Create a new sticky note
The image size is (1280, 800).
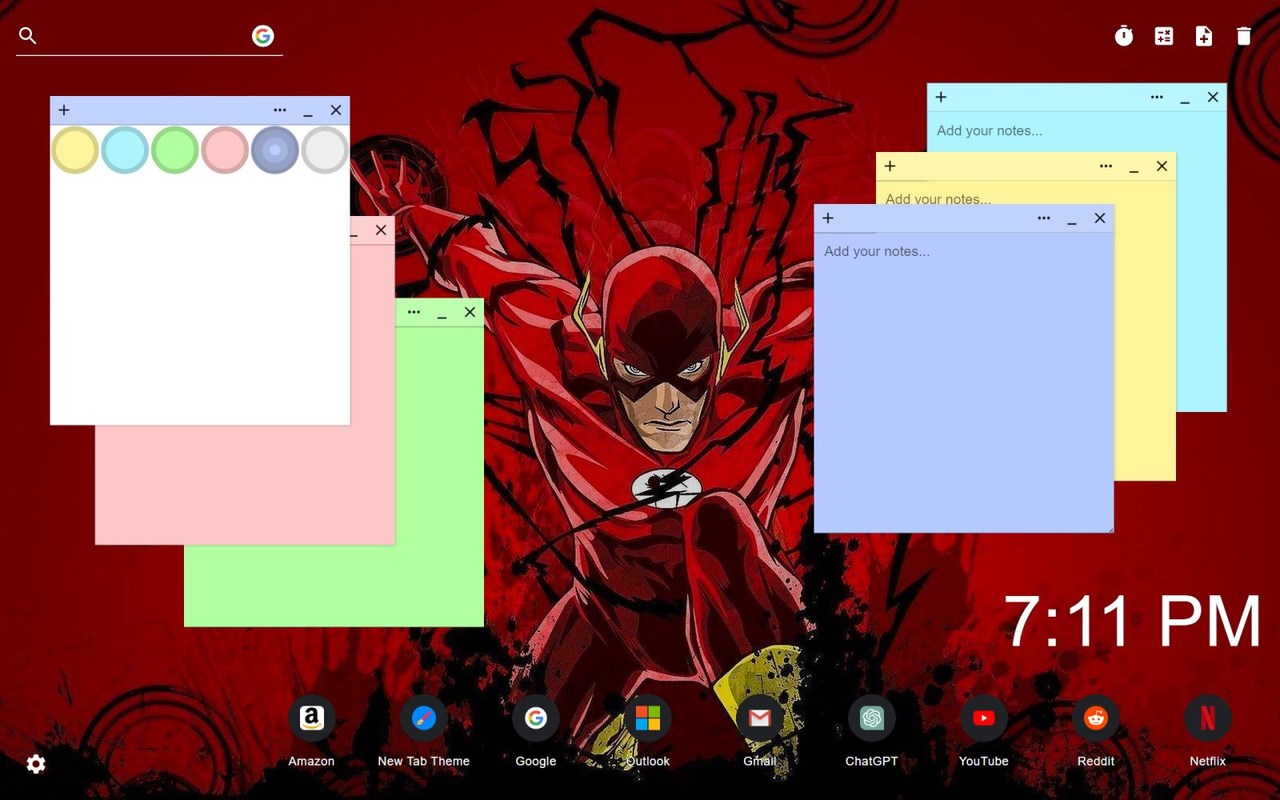coord(1204,36)
